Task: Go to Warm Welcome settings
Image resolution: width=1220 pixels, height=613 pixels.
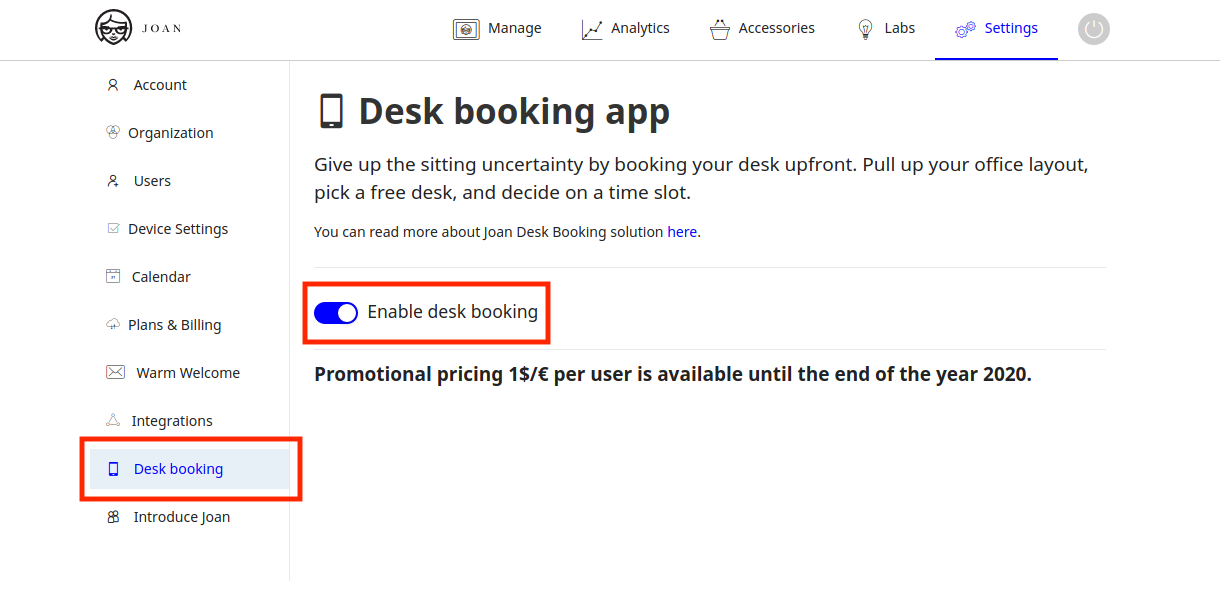Action: [190, 373]
